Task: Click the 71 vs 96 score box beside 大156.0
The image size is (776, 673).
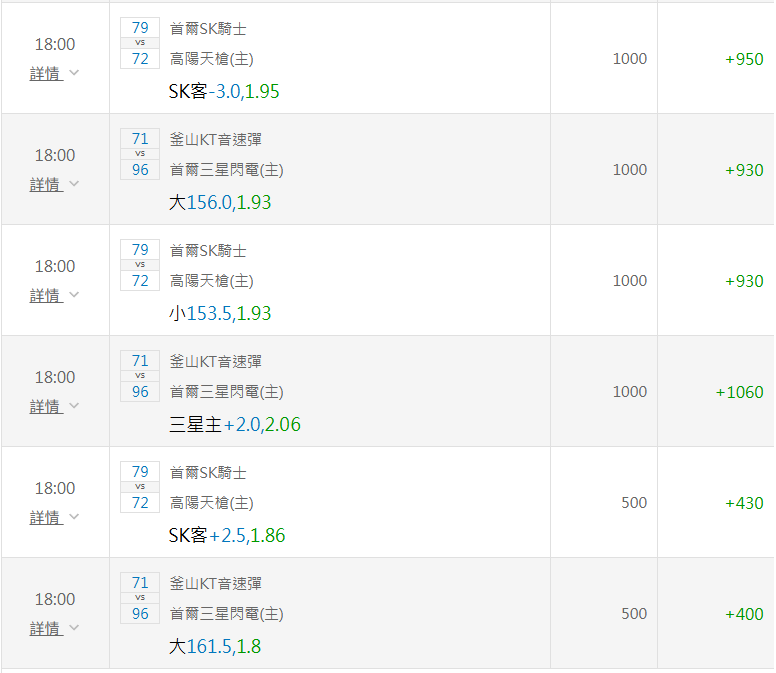Action: pos(140,154)
